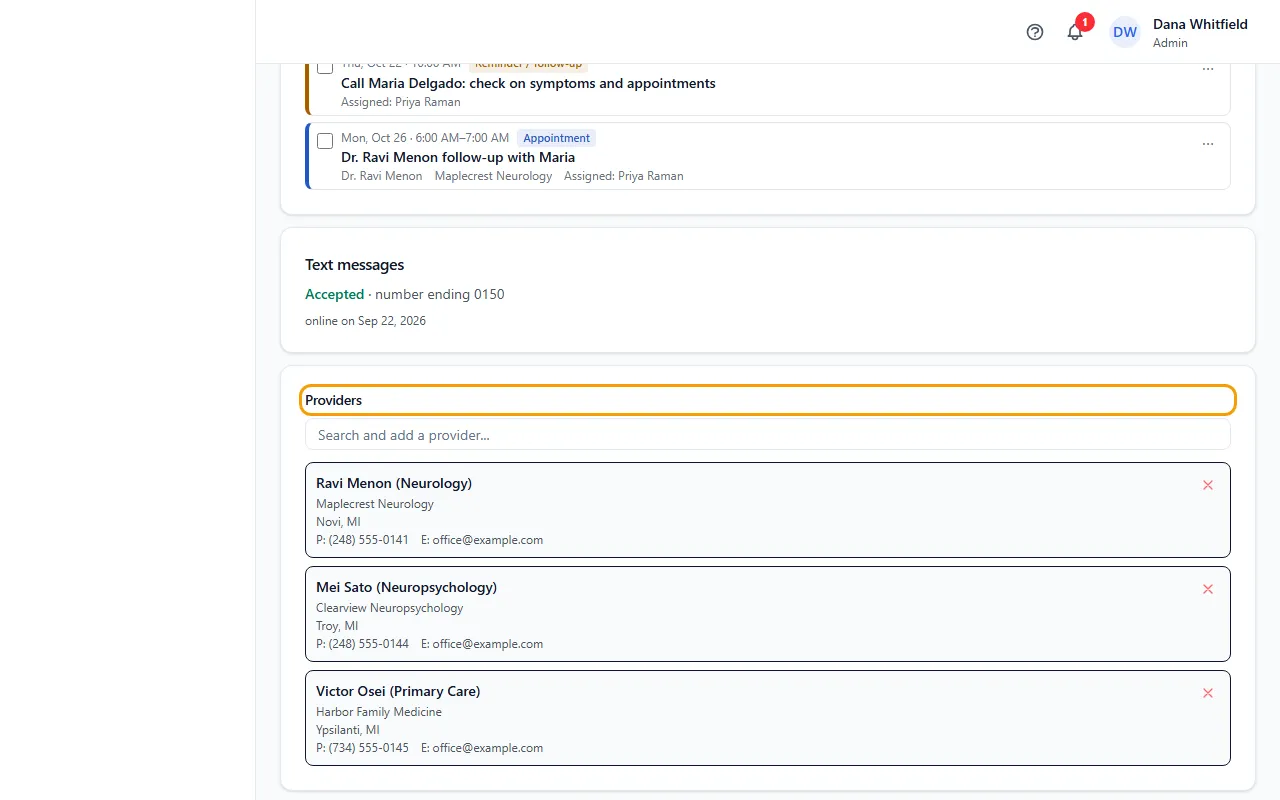Open the help question mark icon

pyautogui.click(x=1035, y=32)
